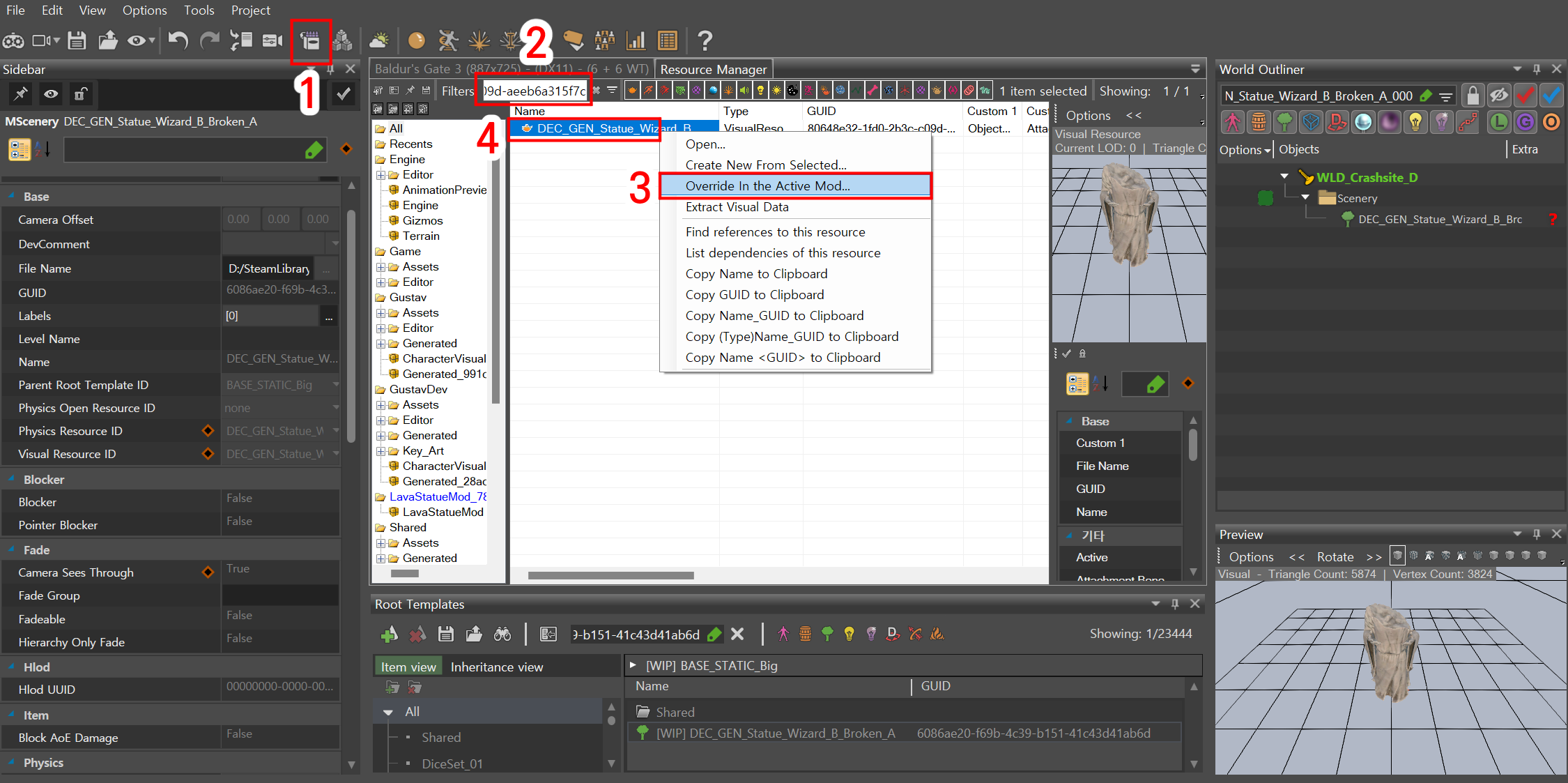This screenshot has width=1568, height=783.
Task: Choose Override In the Active Mod
Action: (767, 186)
